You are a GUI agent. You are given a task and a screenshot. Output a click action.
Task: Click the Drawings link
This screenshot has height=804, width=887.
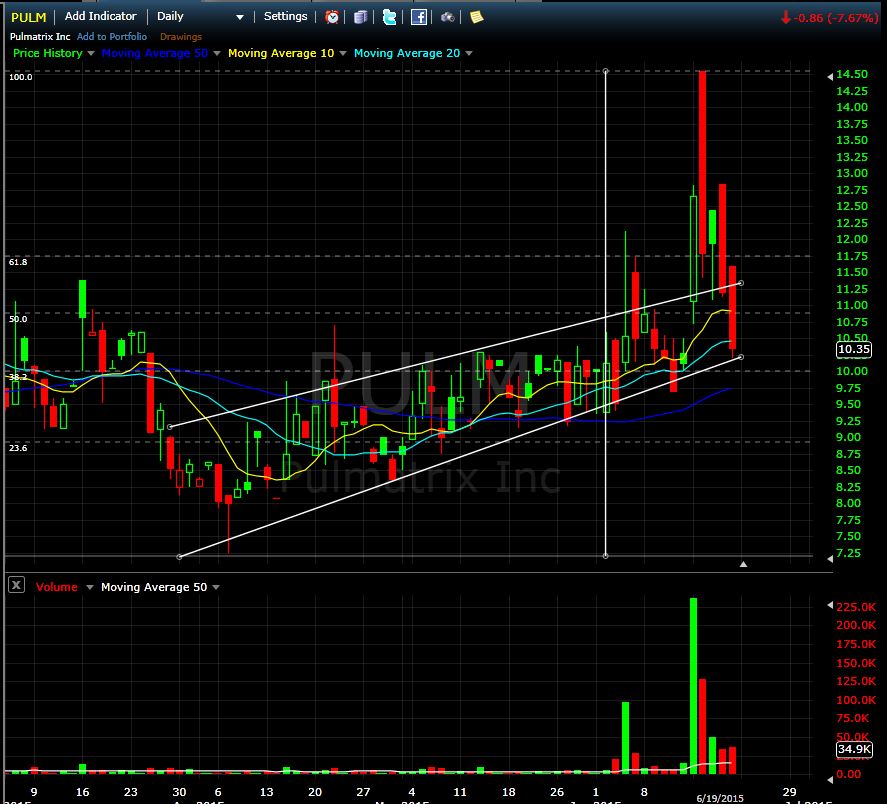click(x=180, y=37)
